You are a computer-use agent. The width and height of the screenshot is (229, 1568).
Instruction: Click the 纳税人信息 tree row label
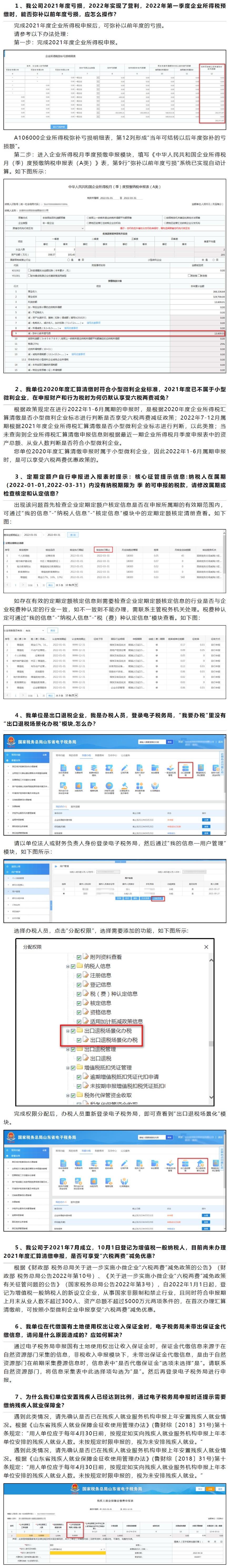click(97, 966)
